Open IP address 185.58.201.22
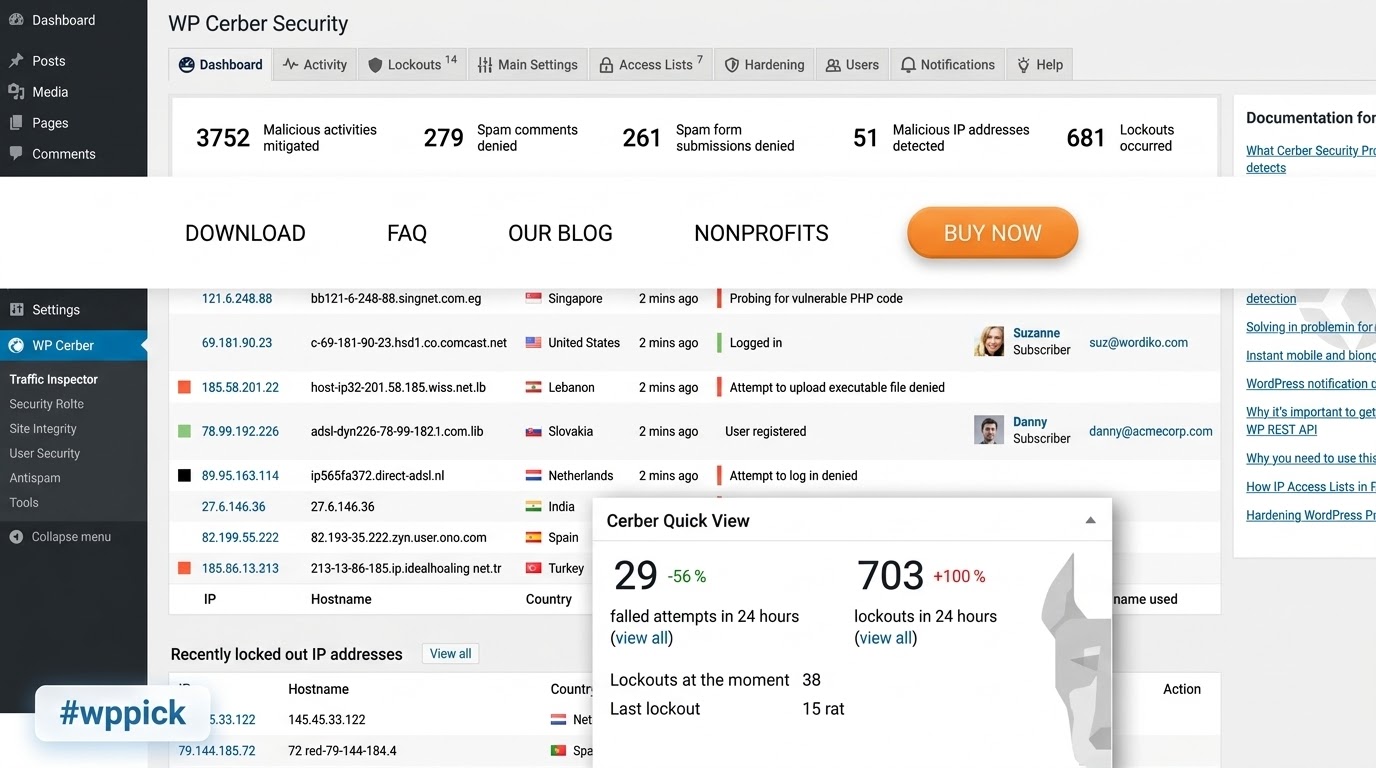 (240, 387)
